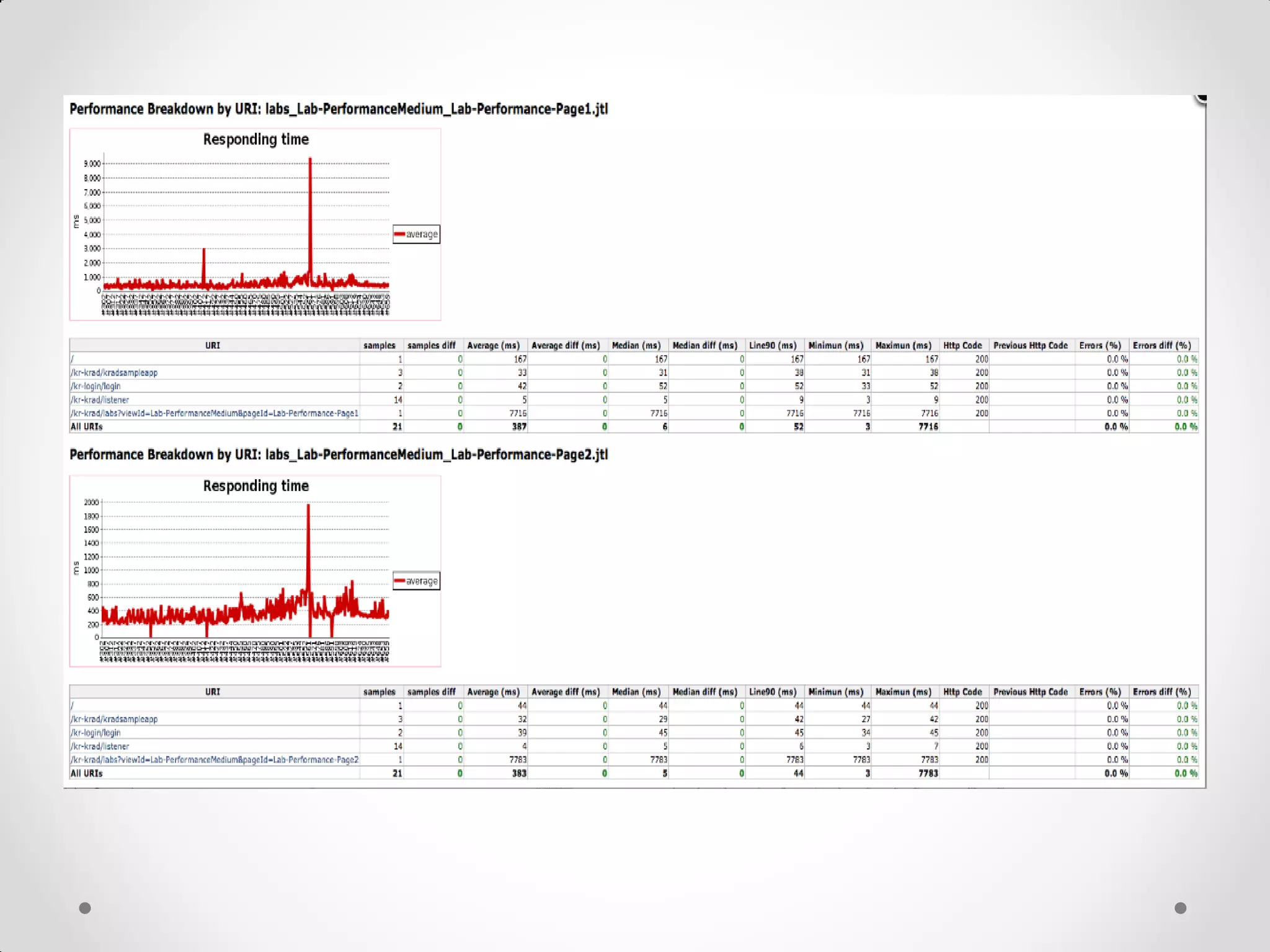Image resolution: width=1270 pixels, height=952 pixels.
Task: Click the bottom-left gray slide dot
Action: 85,908
